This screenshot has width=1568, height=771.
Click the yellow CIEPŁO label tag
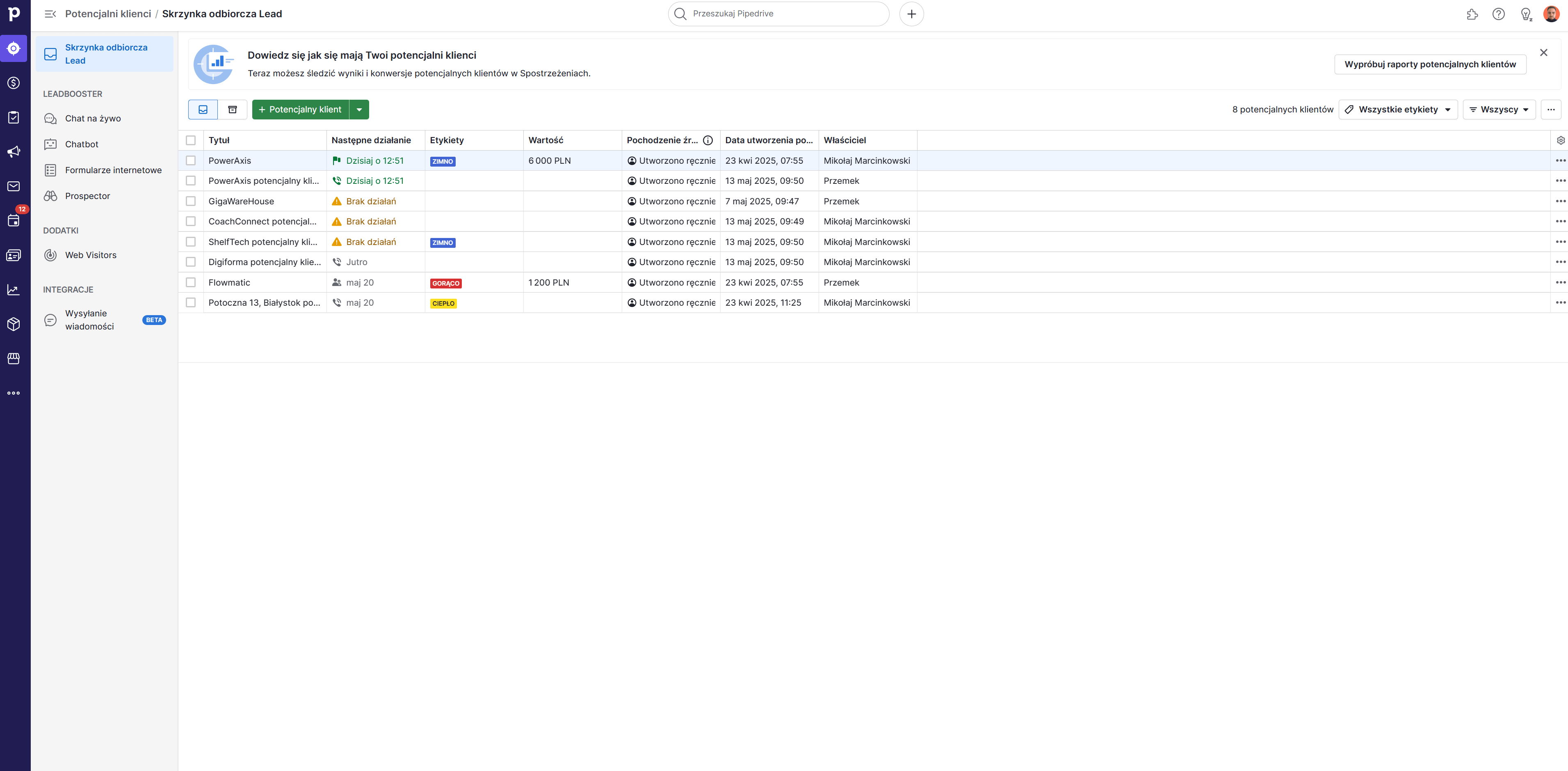tap(443, 303)
